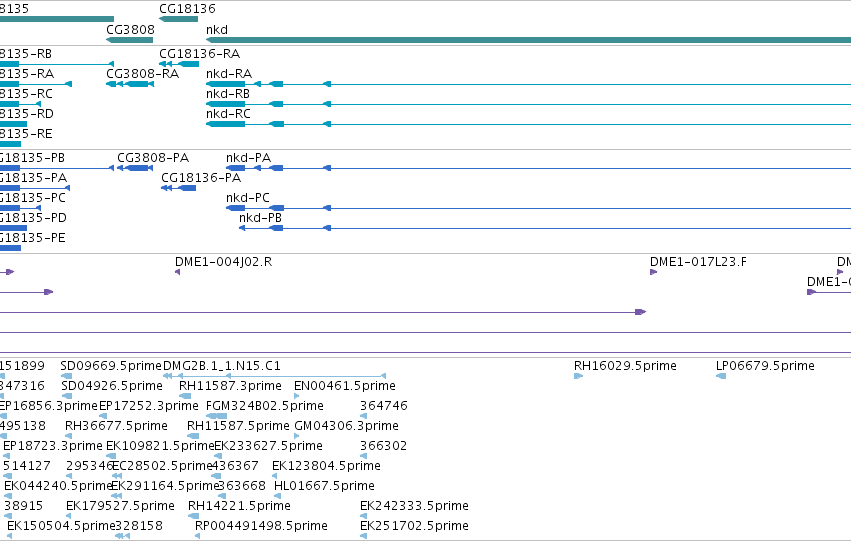Click EN00461.5prime EST label
851x541 pixels.
[345, 386]
